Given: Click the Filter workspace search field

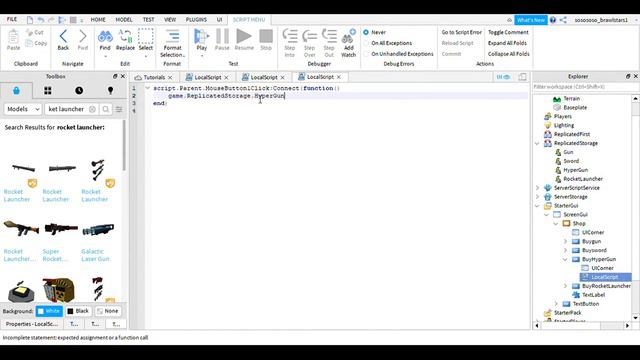Looking at the screenshot, I should [x=583, y=87].
